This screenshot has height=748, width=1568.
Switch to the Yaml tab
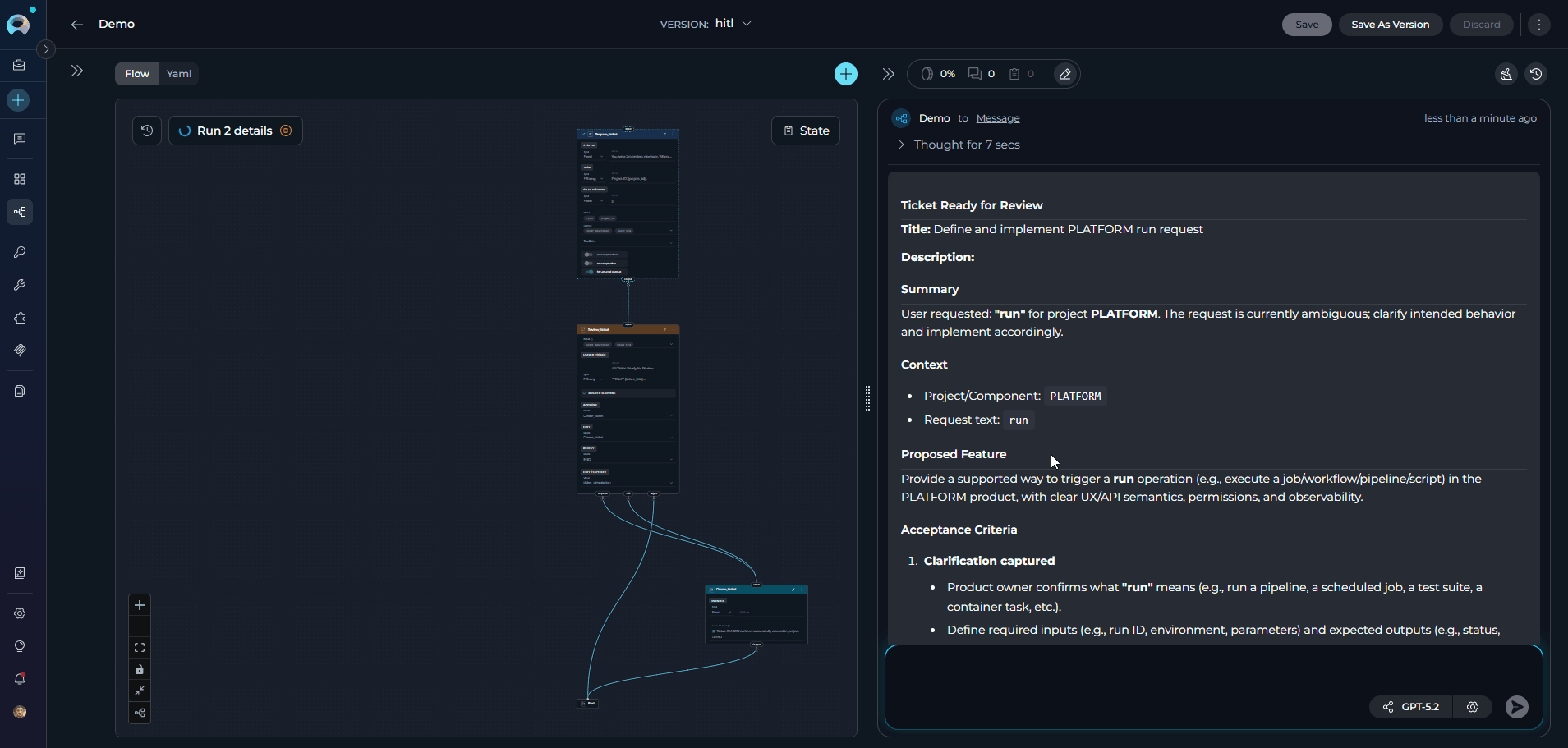pos(179,74)
